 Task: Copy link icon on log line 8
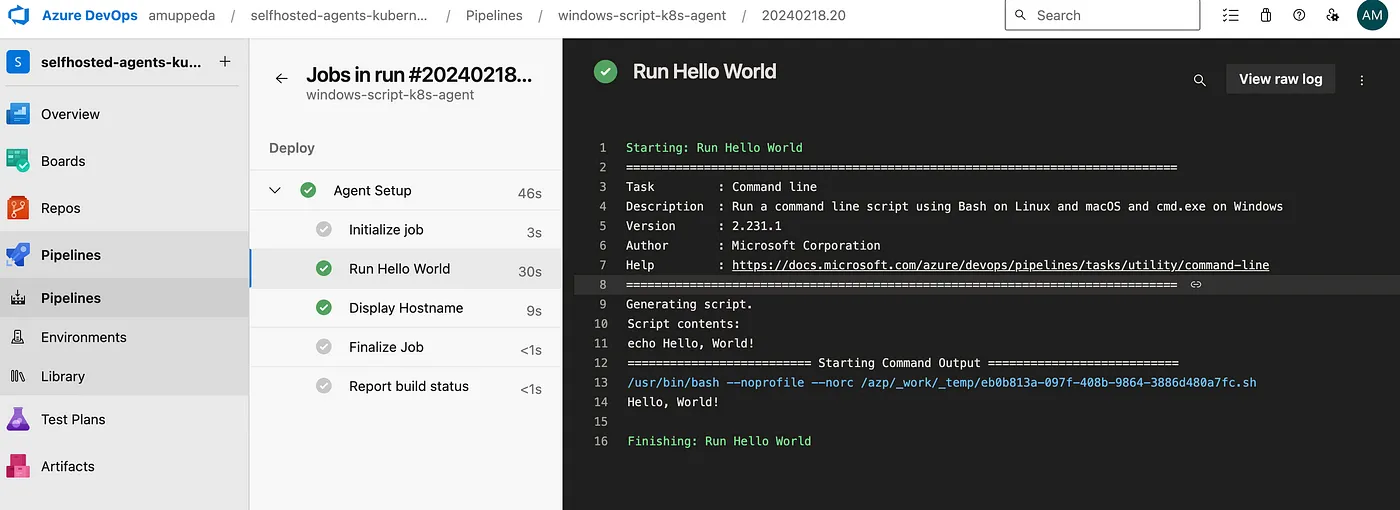pyautogui.click(x=1195, y=285)
